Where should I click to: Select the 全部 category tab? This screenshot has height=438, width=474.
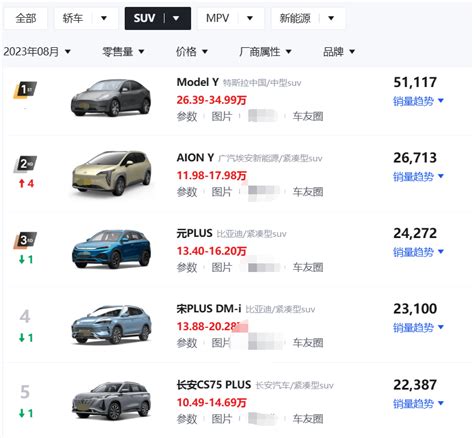[25, 18]
